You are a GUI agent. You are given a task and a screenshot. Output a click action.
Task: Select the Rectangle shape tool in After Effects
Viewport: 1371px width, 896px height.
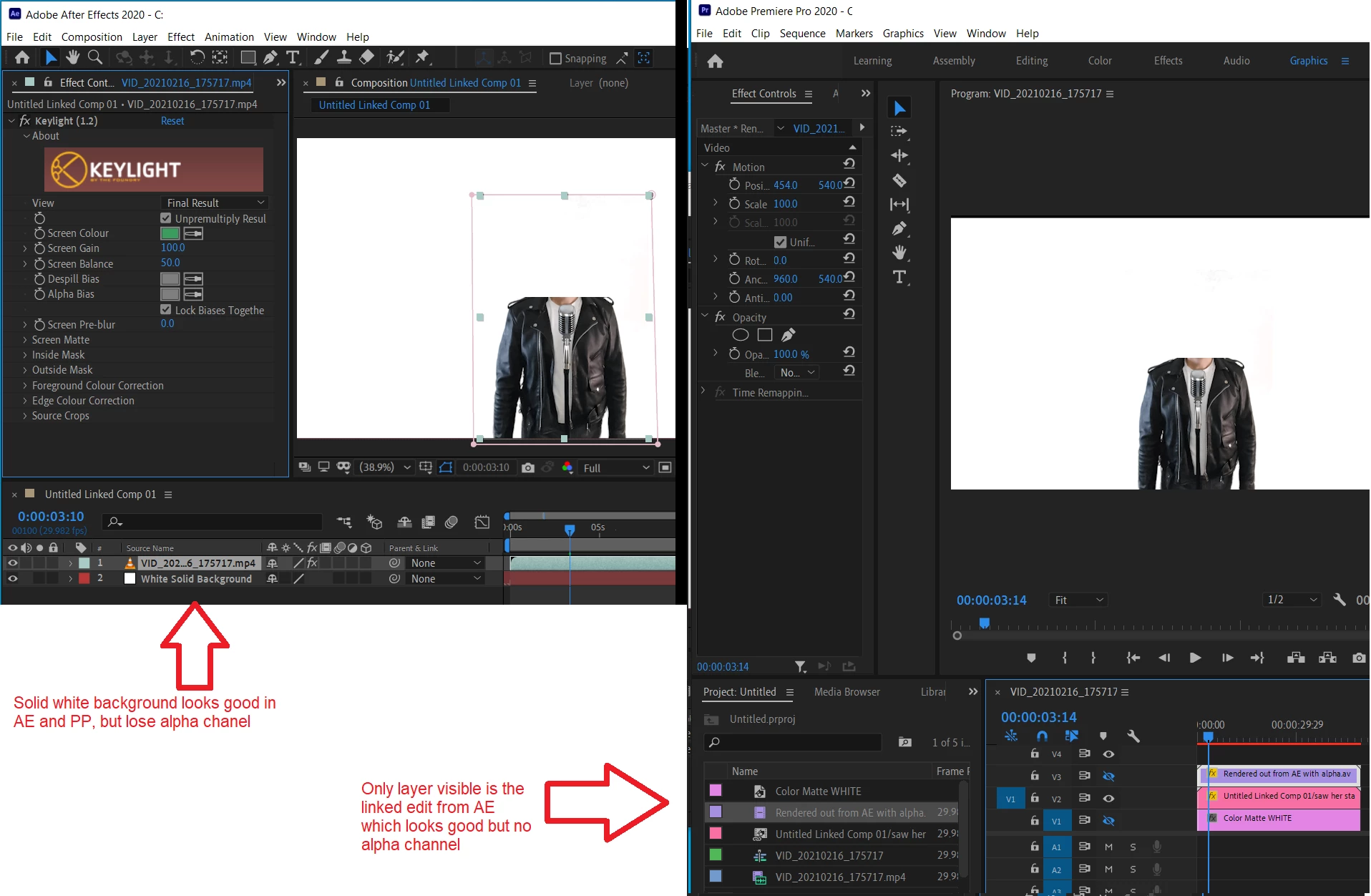click(x=248, y=58)
